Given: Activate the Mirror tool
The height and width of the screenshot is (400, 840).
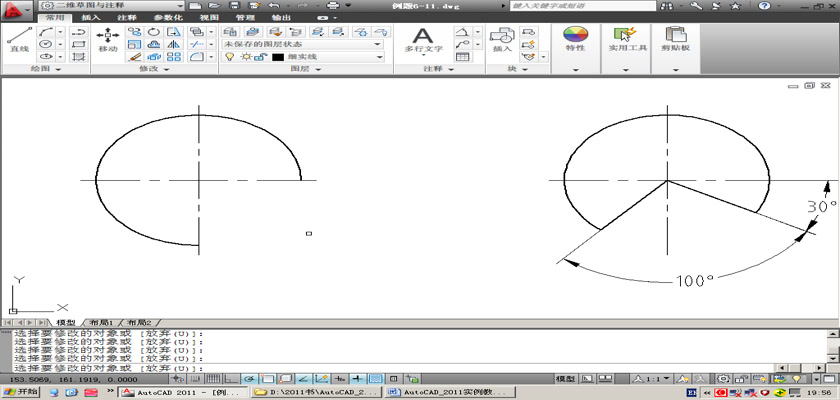Looking at the screenshot, I should pos(173,44).
